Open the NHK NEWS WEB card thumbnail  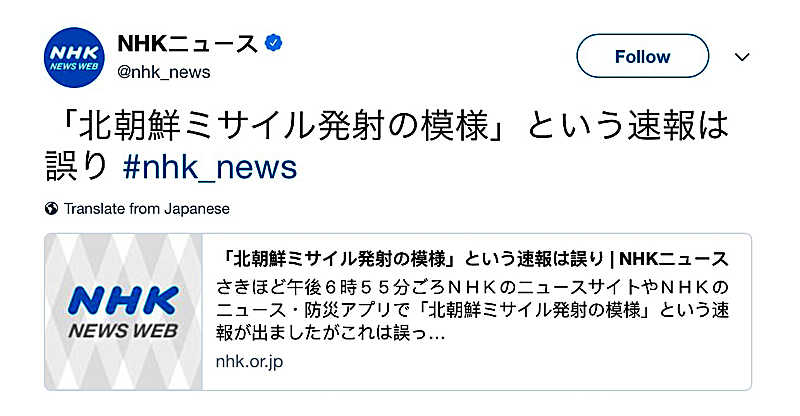point(124,312)
